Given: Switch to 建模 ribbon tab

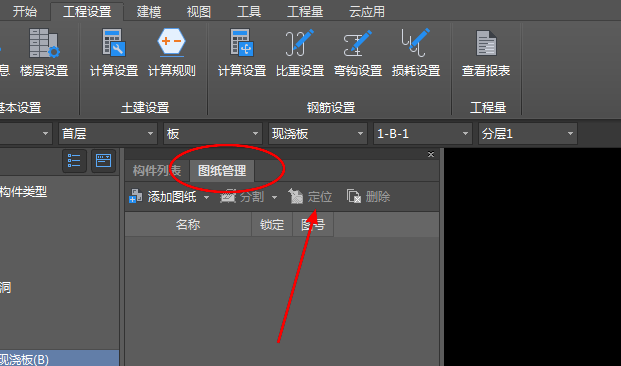Looking at the screenshot, I should pos(149,11).
